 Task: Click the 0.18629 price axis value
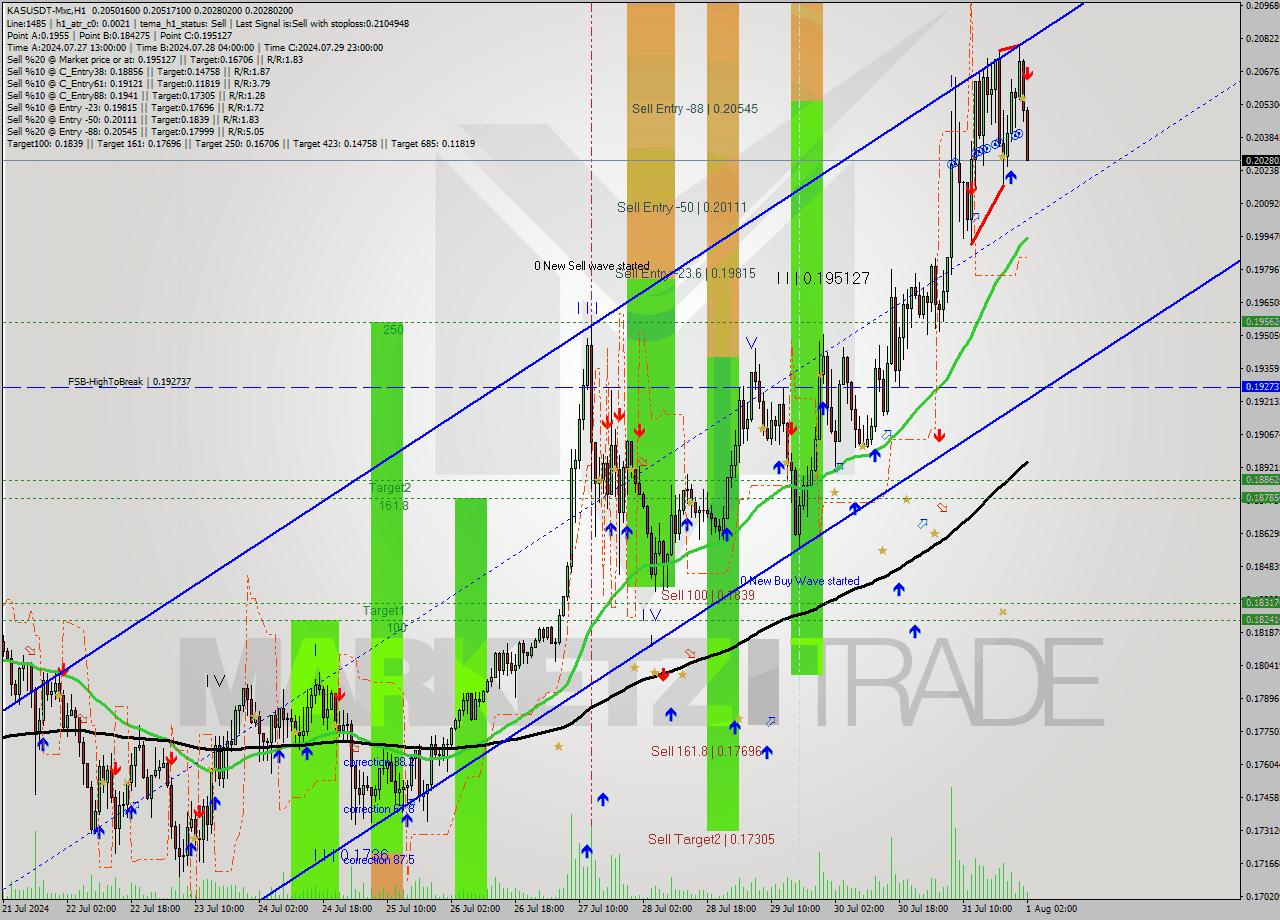click(1262, 533)
